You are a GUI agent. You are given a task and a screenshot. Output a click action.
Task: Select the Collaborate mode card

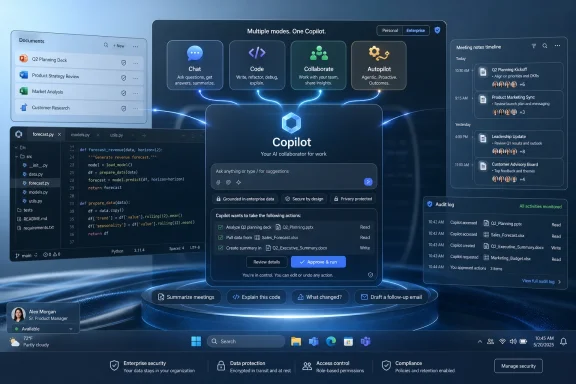[318, 65]
